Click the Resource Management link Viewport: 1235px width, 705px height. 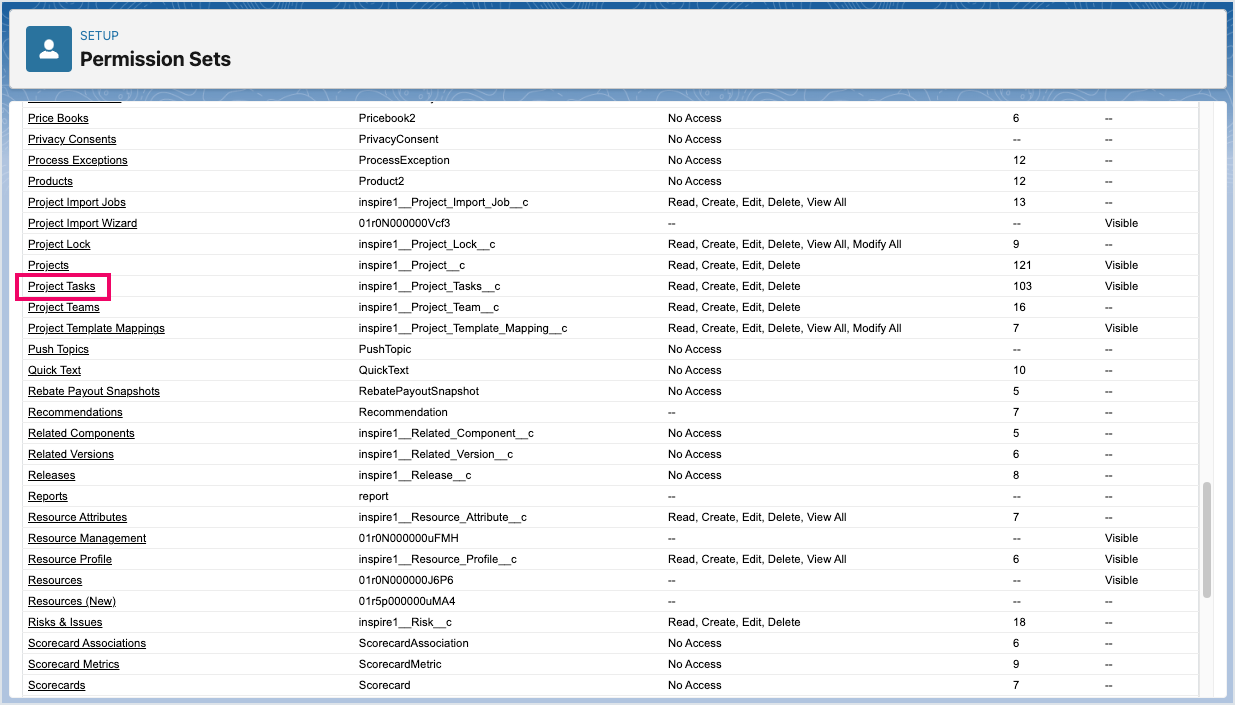click(87, 539)
